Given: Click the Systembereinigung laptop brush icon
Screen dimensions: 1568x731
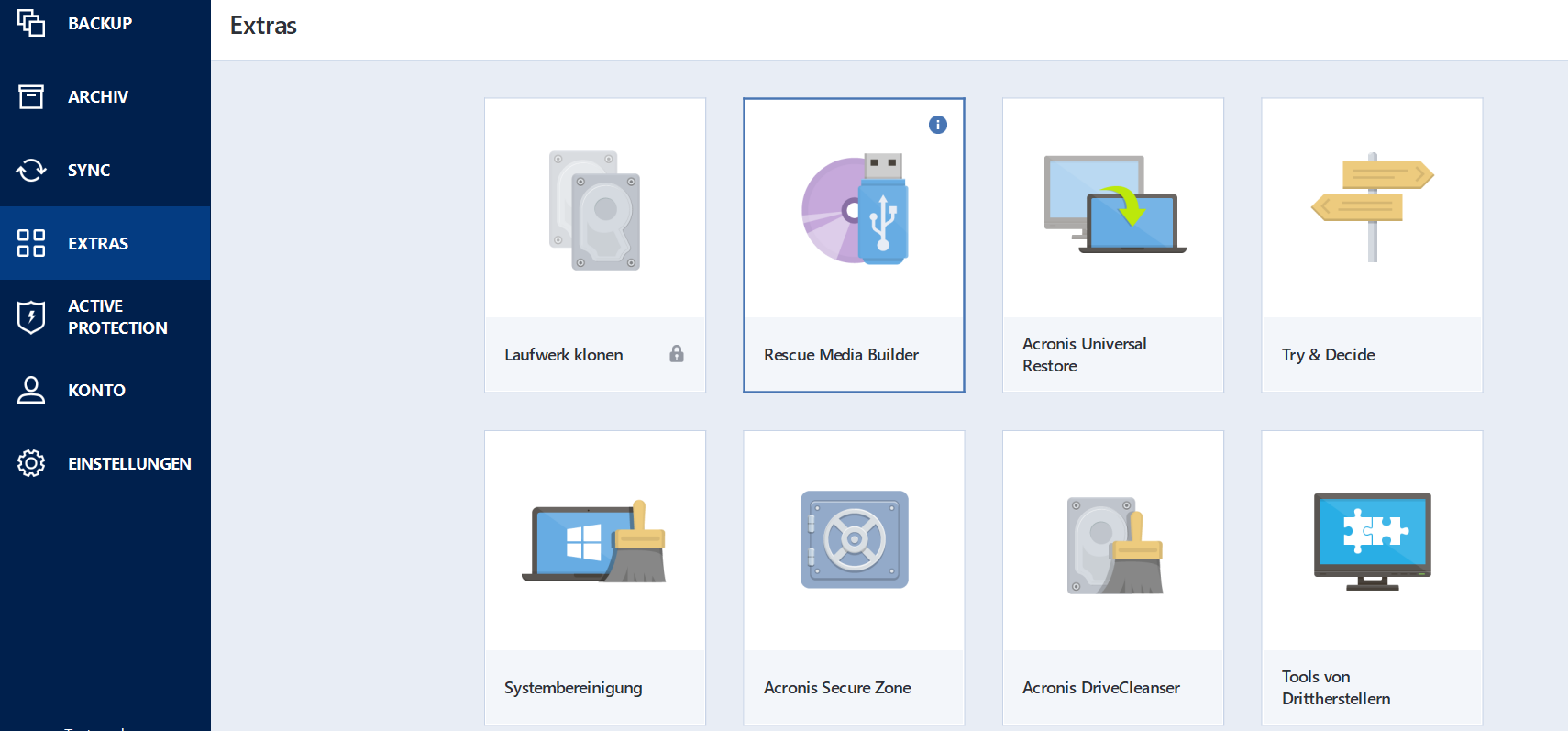Looking at the screenshot, I should click(x=594, y=541).
